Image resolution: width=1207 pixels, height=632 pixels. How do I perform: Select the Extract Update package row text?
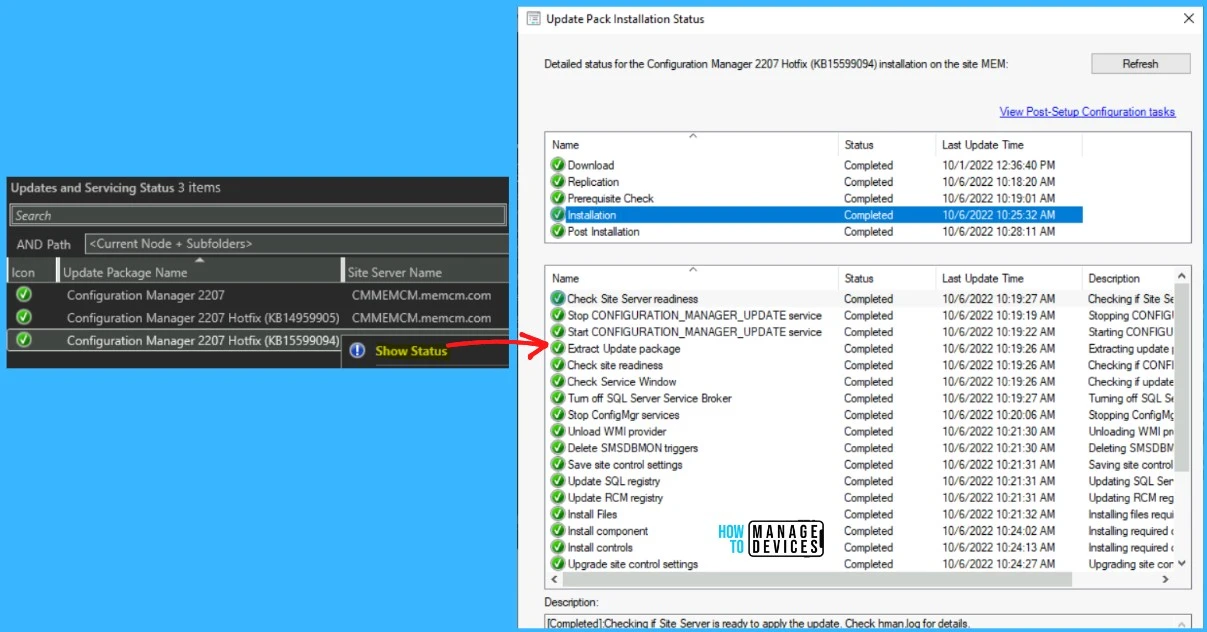624,348
